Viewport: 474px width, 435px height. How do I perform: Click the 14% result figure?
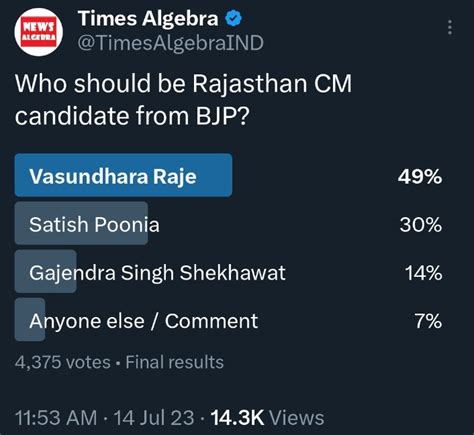(424, 273)
